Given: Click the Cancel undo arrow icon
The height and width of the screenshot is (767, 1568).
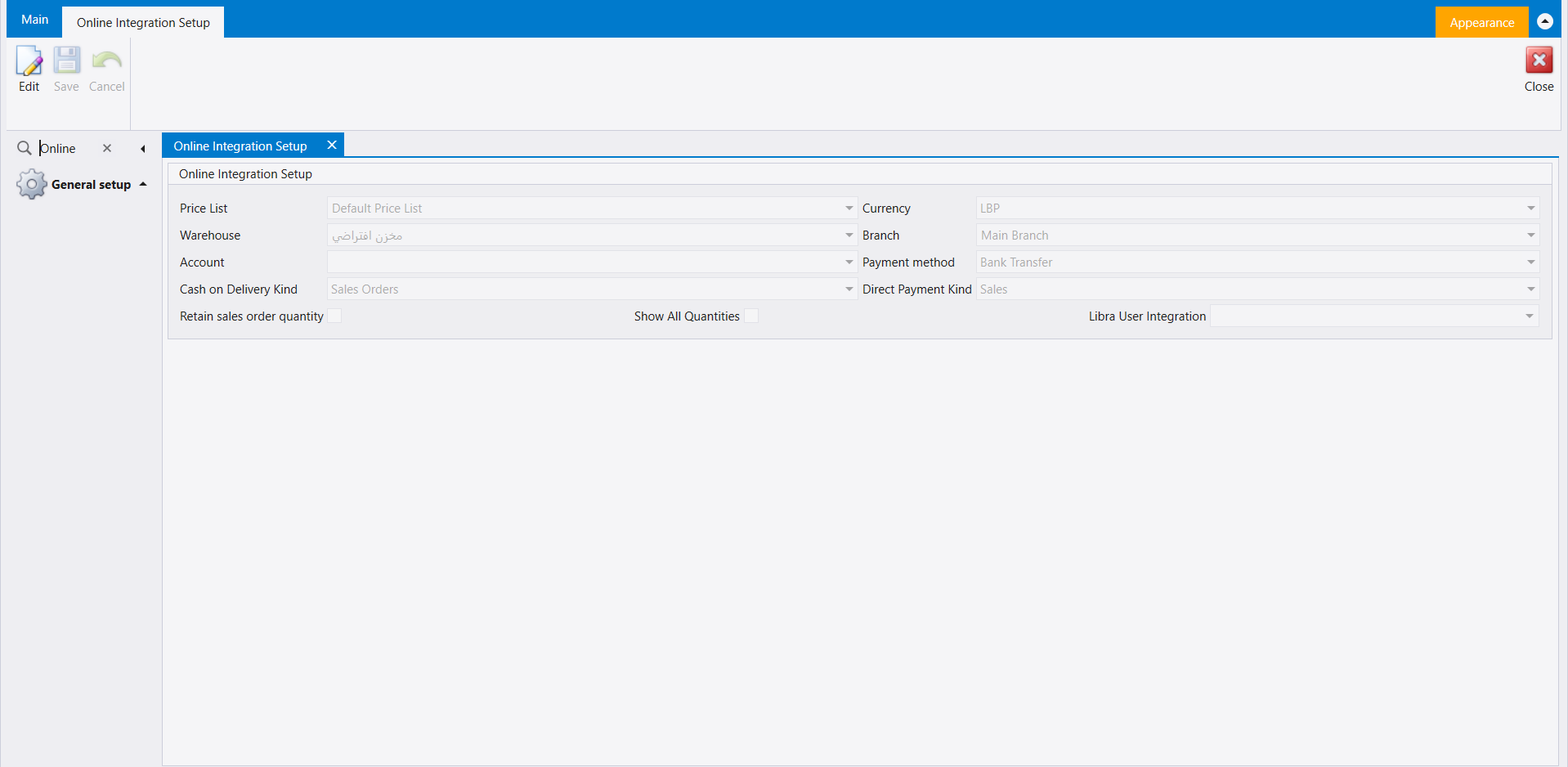Looking at the screenshot, I should (x=107, y=61).
